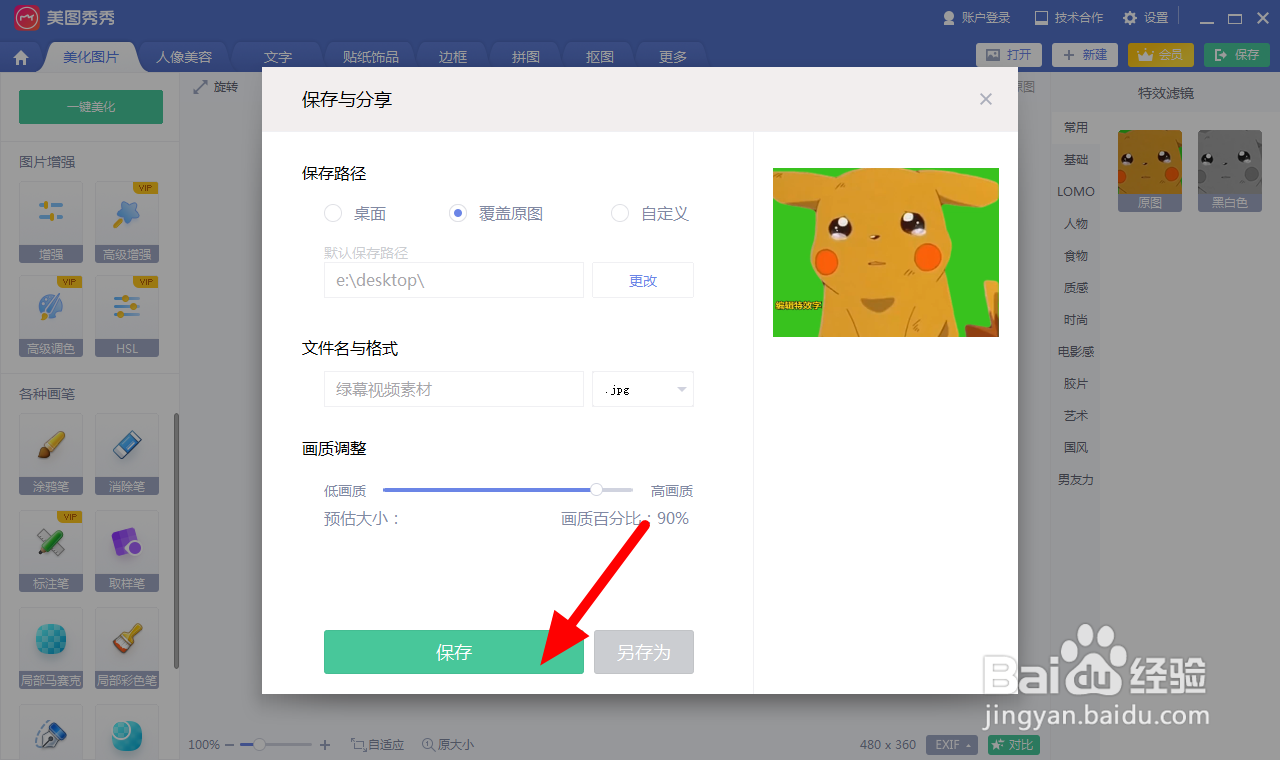Click the 新建 button
1280x760 pixels.
point(1085,55)
